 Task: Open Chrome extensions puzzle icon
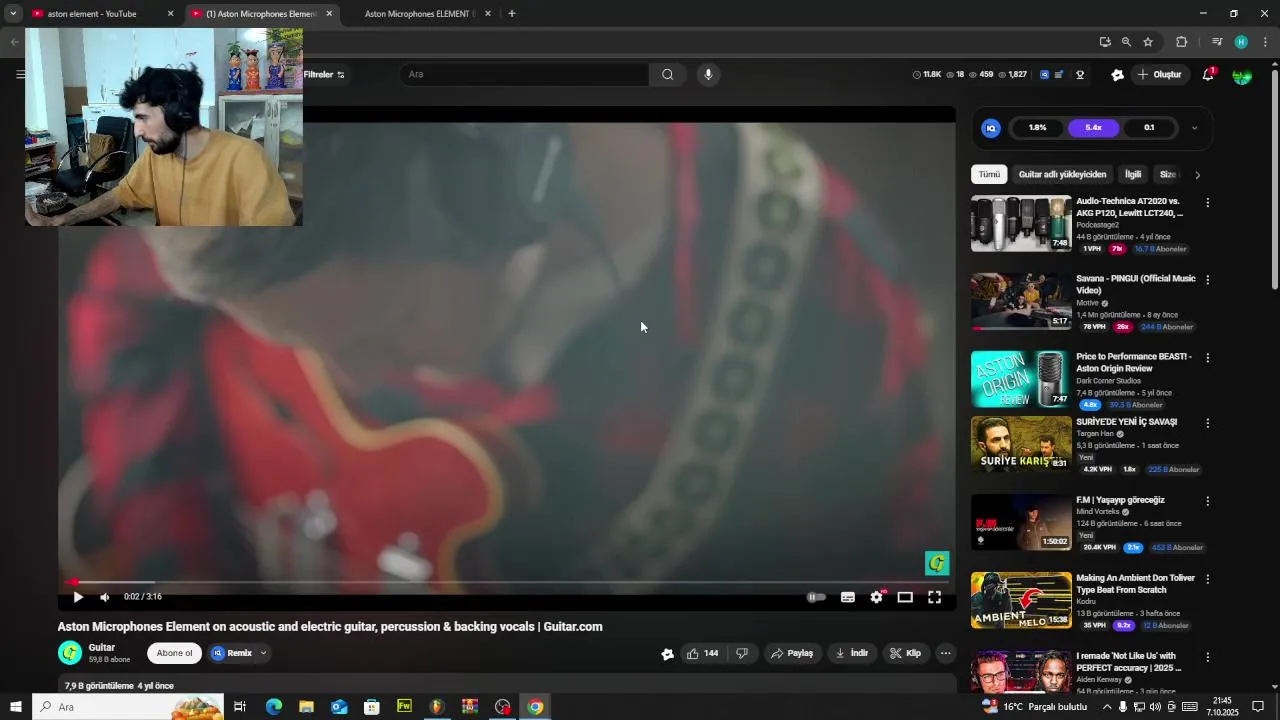tap(1182, 42)
